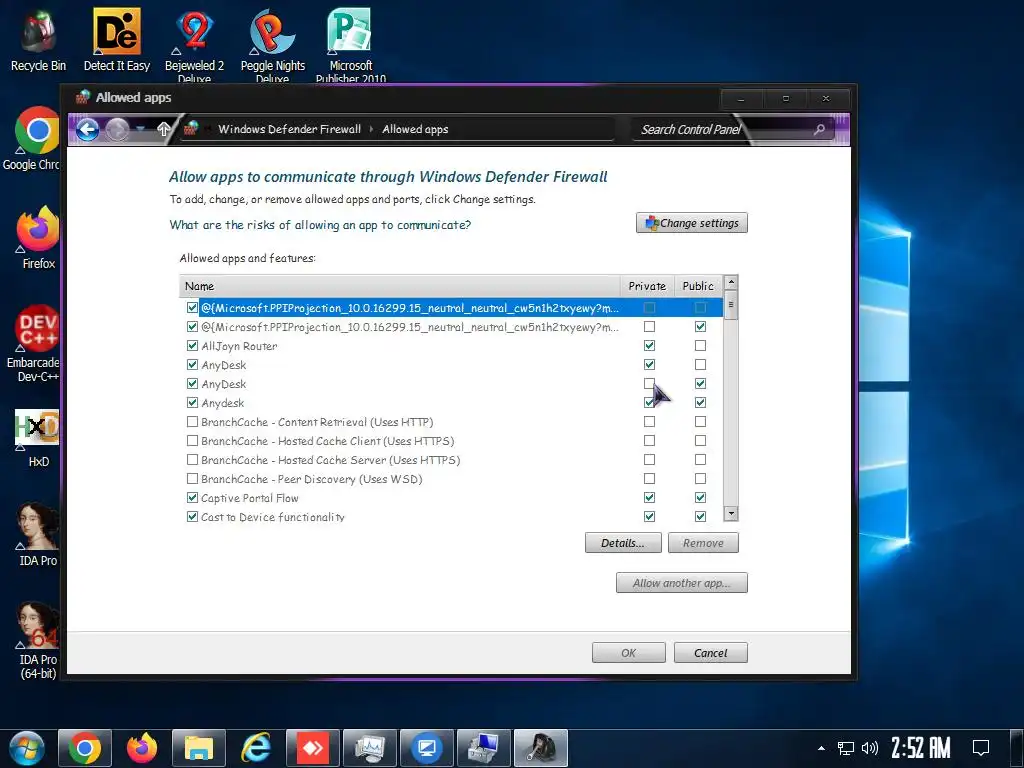Toggle Public checkbox for Captive Portal Flow
Image resolution: width=1024 pixels, height=768 pixels.
700,498
